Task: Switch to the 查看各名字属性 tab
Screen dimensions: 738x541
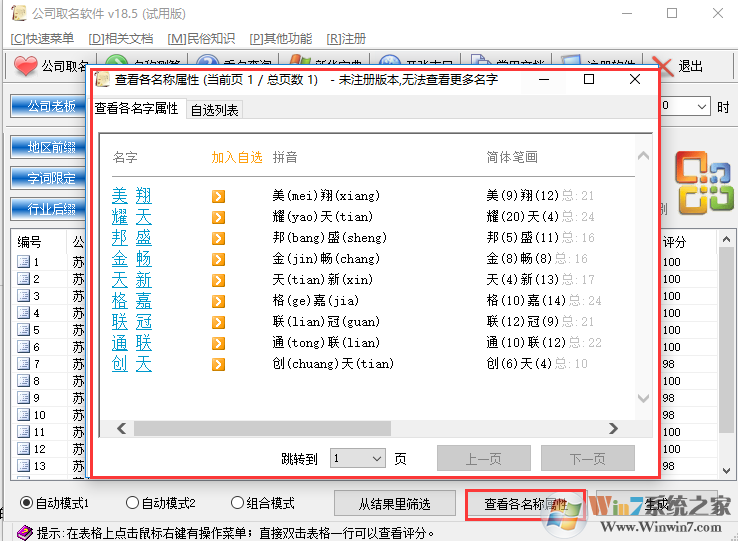Action: (x=136, y=108)
